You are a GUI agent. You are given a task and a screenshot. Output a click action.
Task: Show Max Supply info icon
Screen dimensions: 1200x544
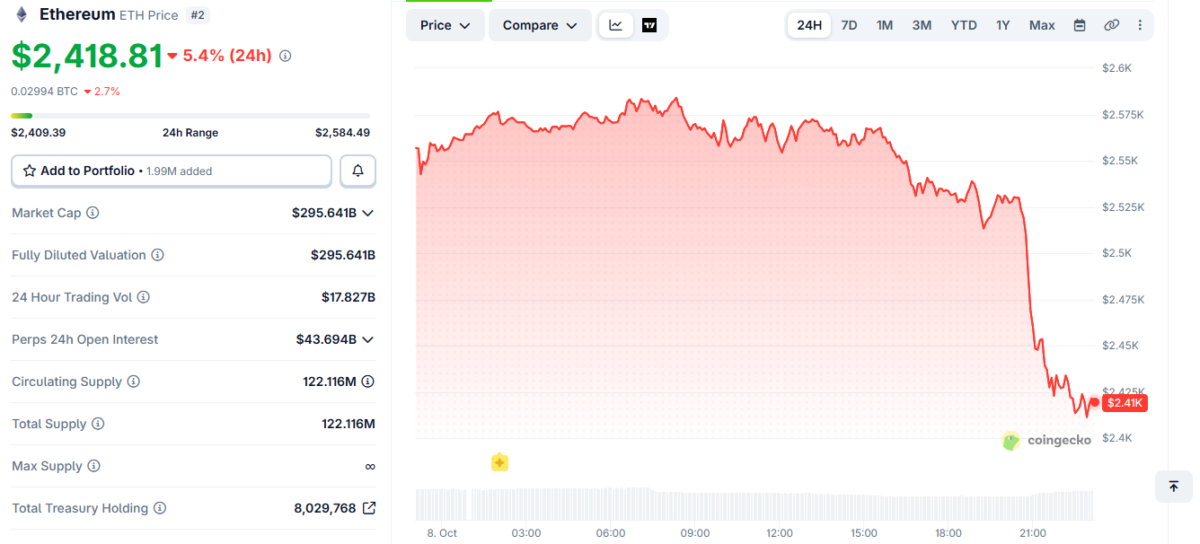pyautogui.click(x=93, y=466)
